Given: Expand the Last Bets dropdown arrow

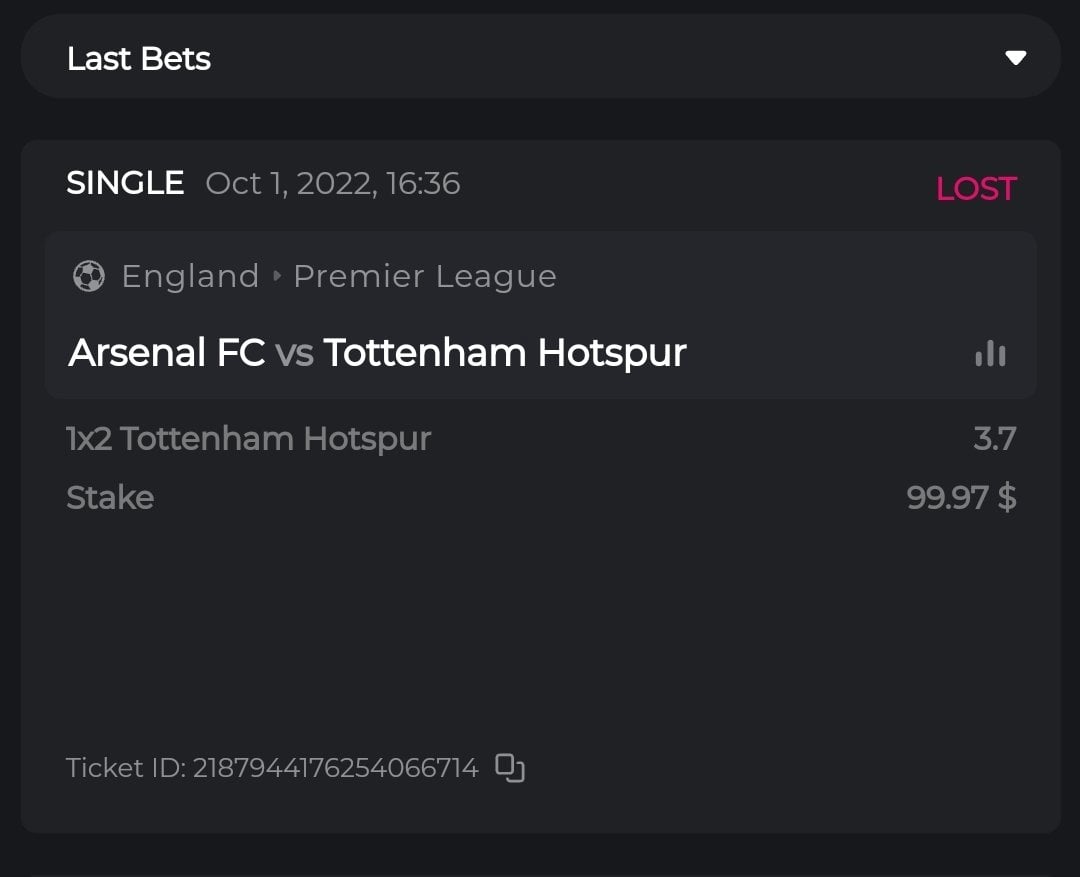Looking at the screenshot, I should (x=1015, y=58).
